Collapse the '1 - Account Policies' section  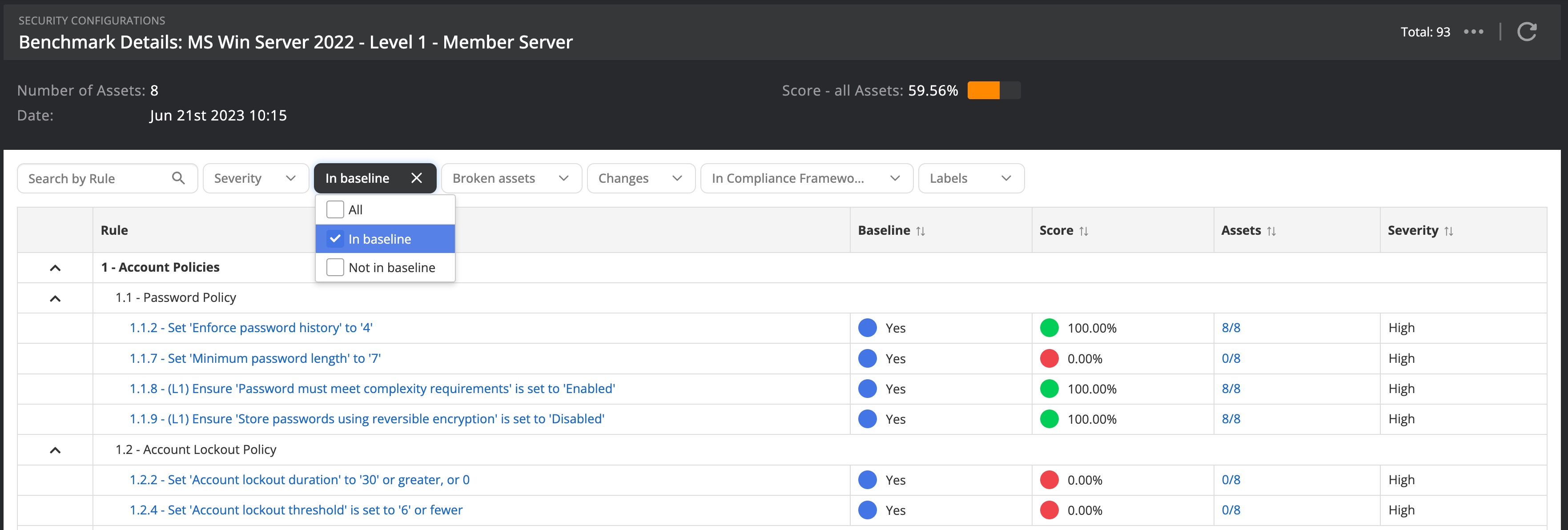[x=56, y=267]
